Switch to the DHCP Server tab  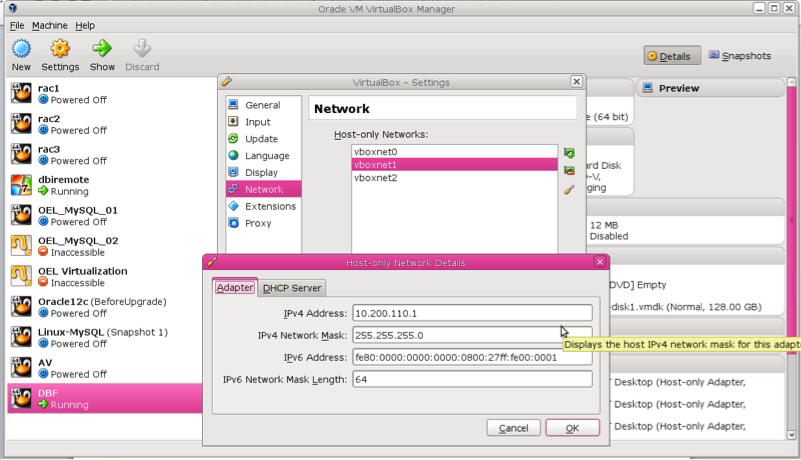[x=292, y=288]
